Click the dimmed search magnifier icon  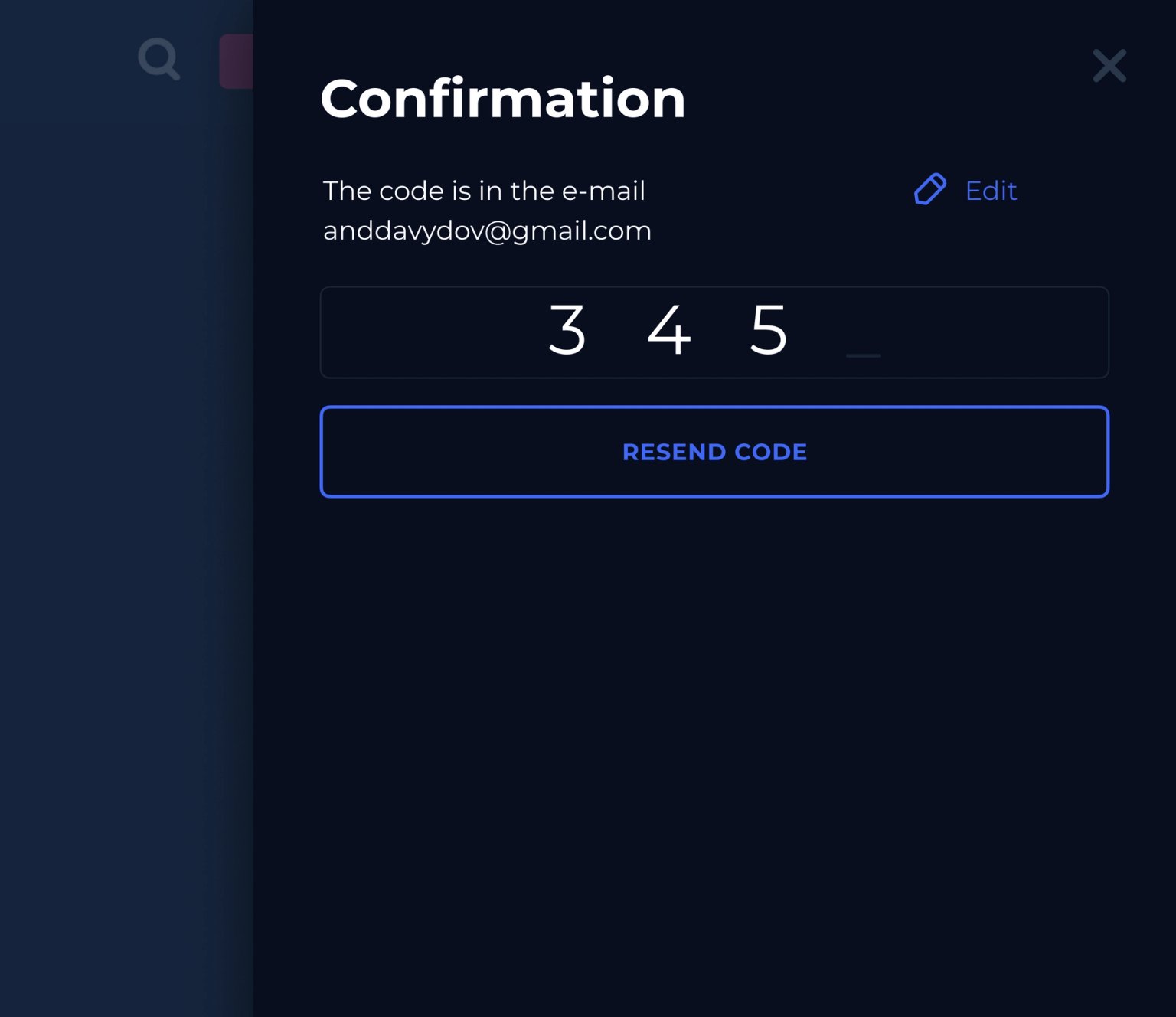tap(158, 59)
